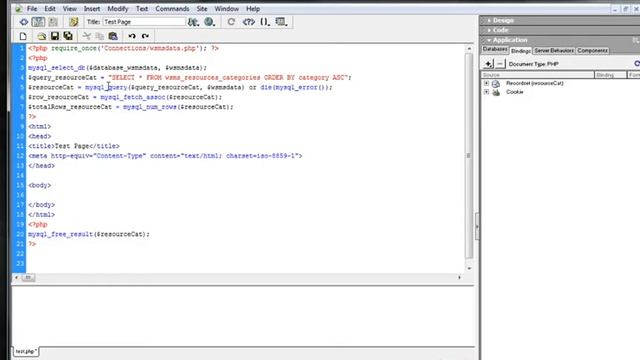This screenshot has height=360, width=640.
Task: Click the <title>Test Page</title> line
Action: 74,146
